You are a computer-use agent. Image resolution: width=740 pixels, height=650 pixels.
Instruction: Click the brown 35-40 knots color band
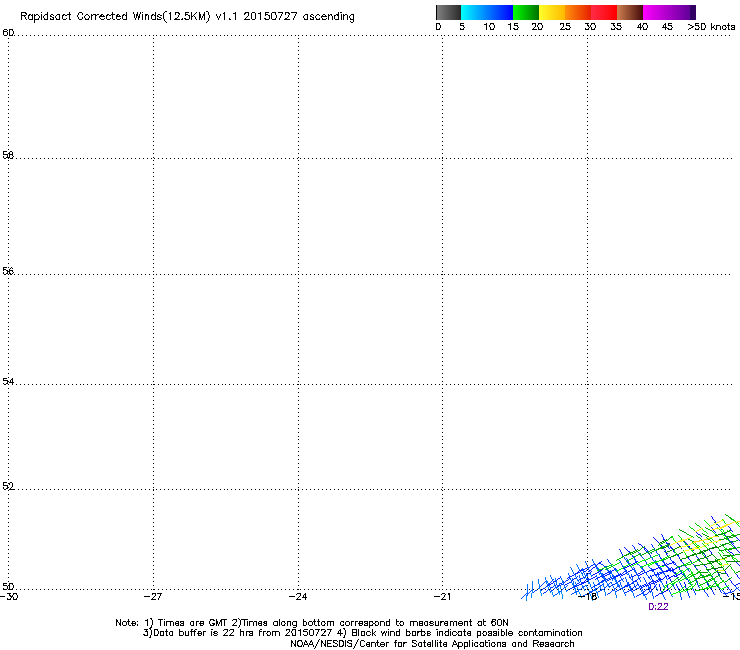(630, 12)
